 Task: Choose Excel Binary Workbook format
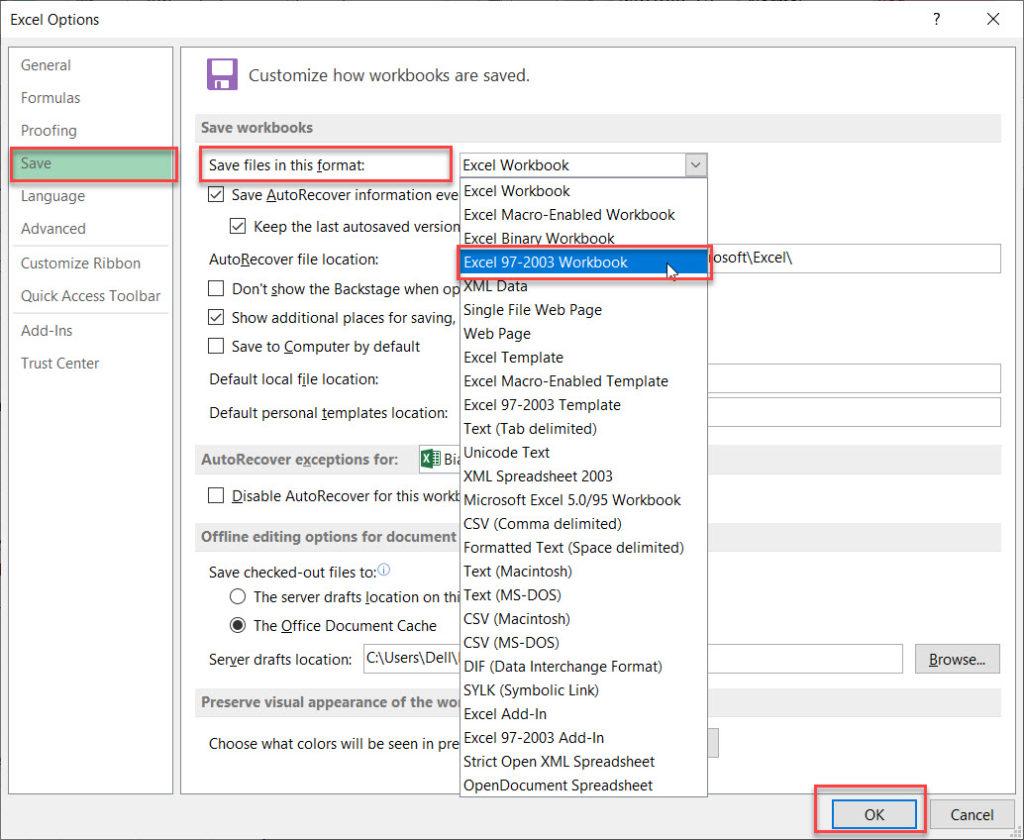[x=584, y=238]
